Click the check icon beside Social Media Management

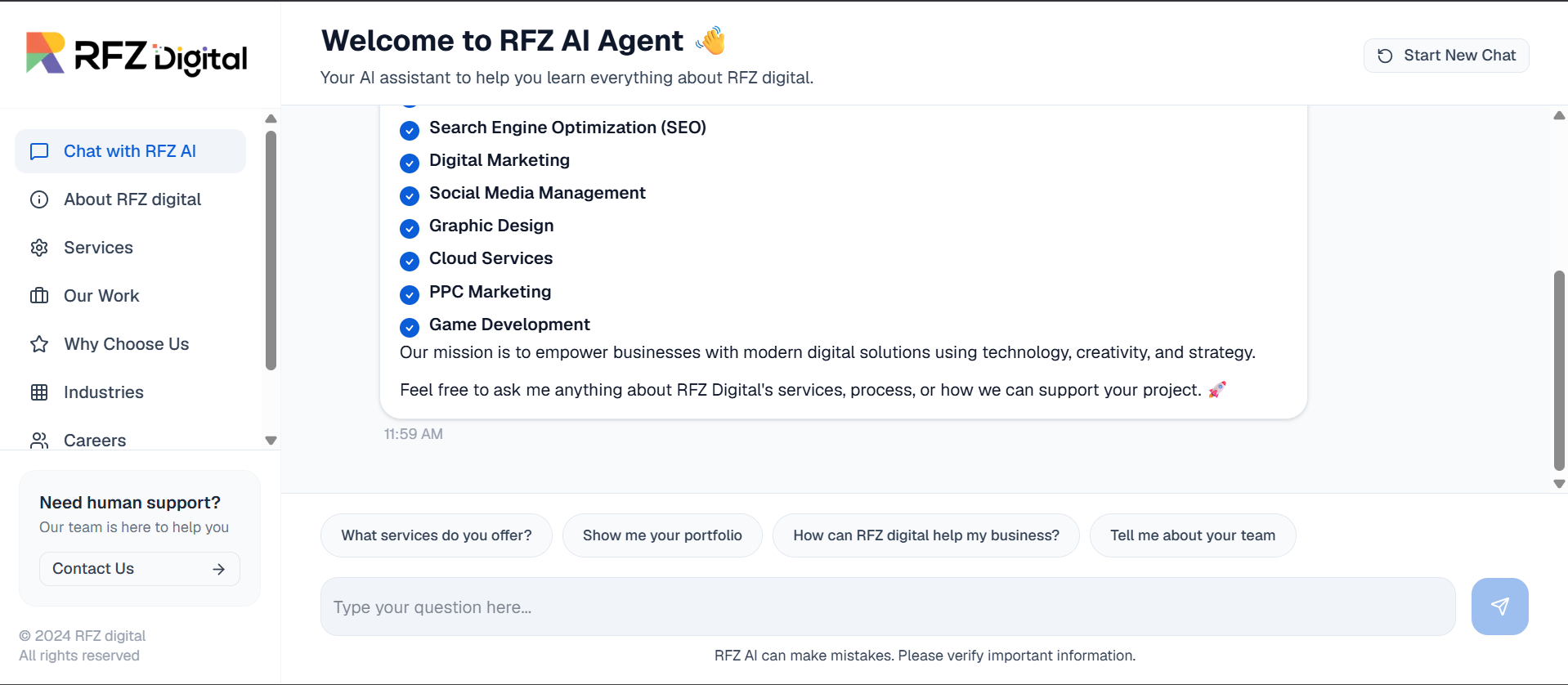(x=410, y=195)
